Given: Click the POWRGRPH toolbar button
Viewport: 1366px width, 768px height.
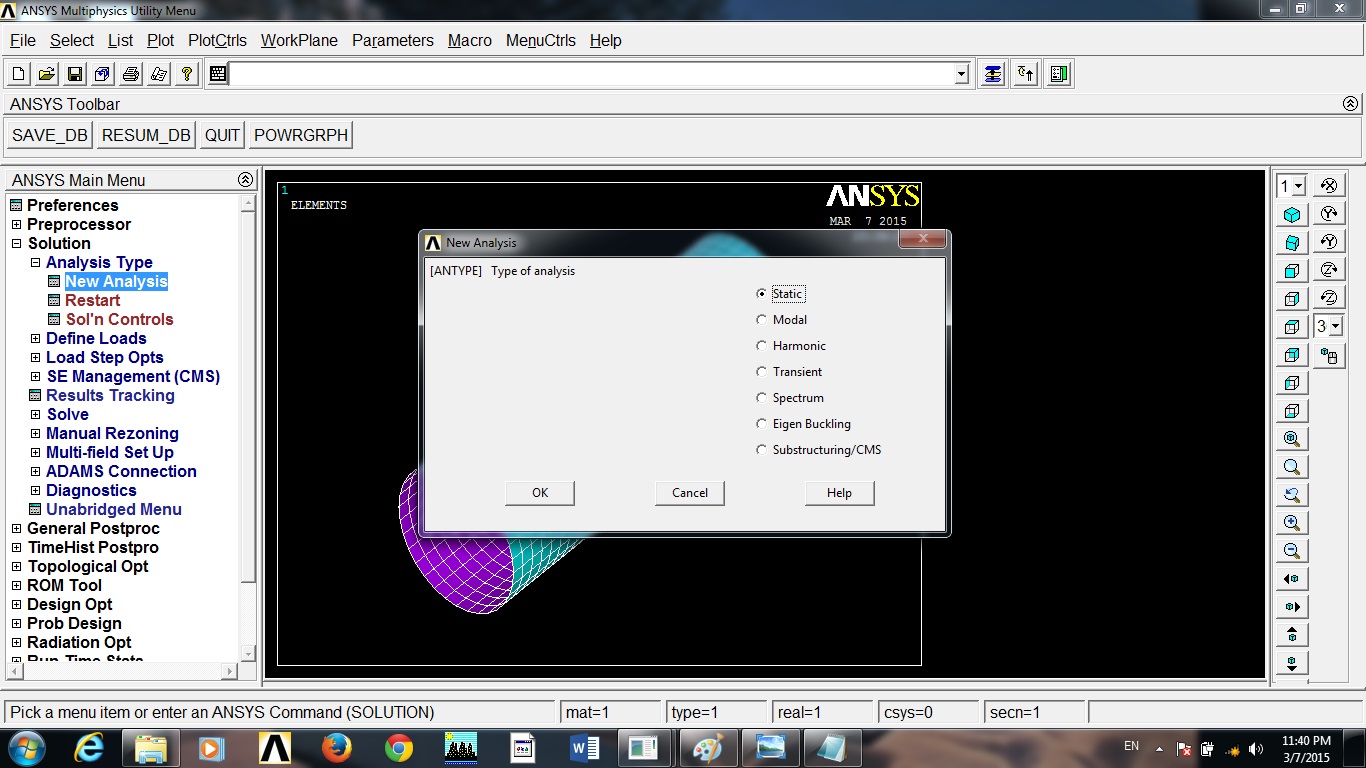Looking at the screenshot, I should [301, 136].
